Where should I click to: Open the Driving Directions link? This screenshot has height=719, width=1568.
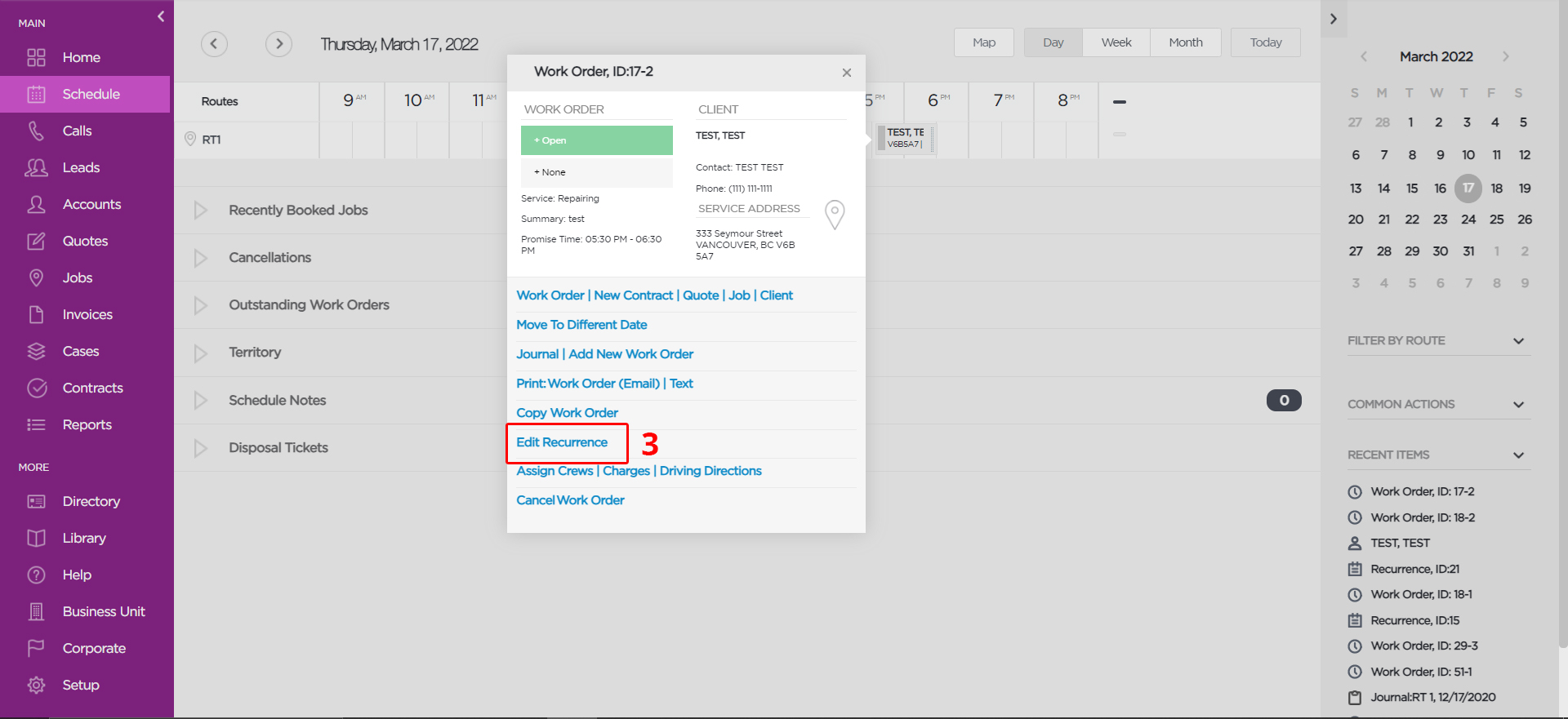pos(710,471)
